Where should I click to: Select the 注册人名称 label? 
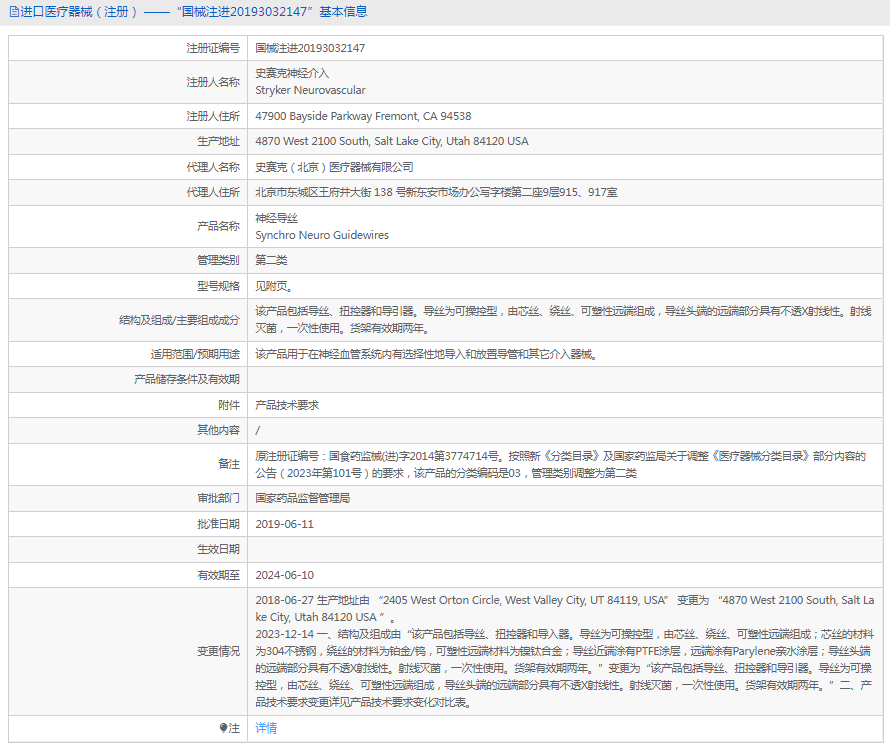click(x=213, y=82)
